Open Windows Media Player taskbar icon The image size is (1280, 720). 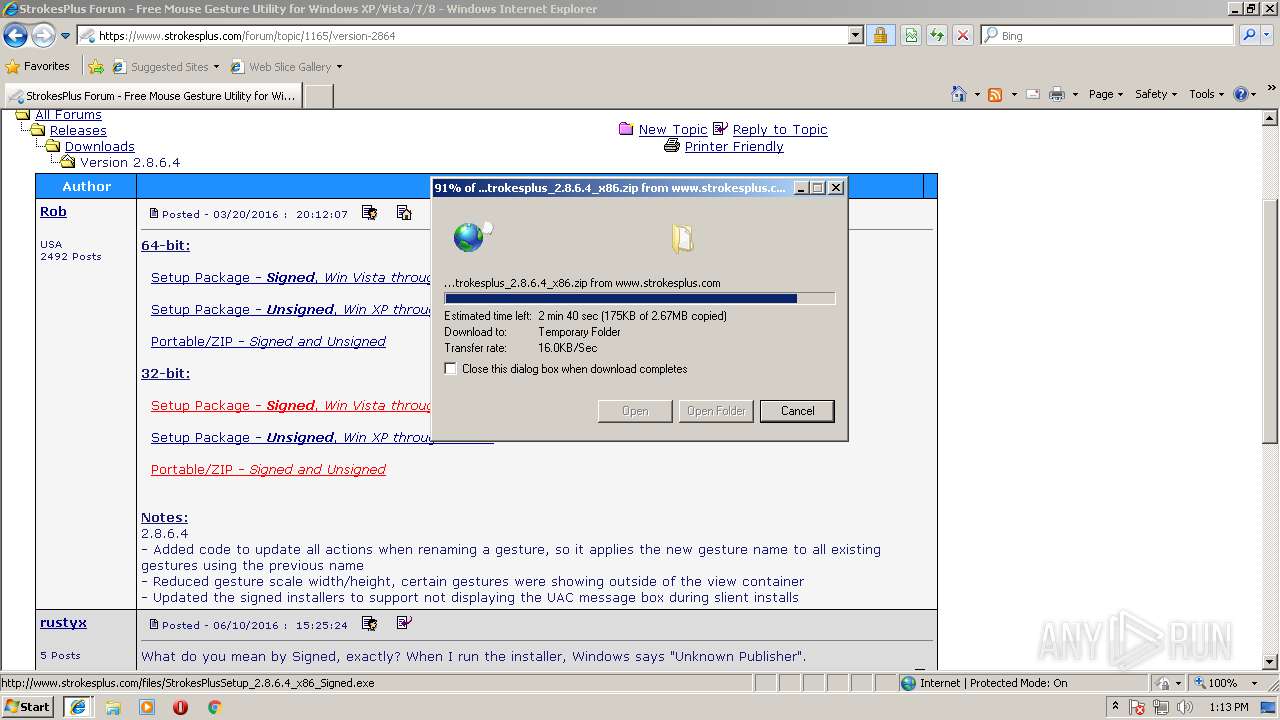(x=147, y=707)
